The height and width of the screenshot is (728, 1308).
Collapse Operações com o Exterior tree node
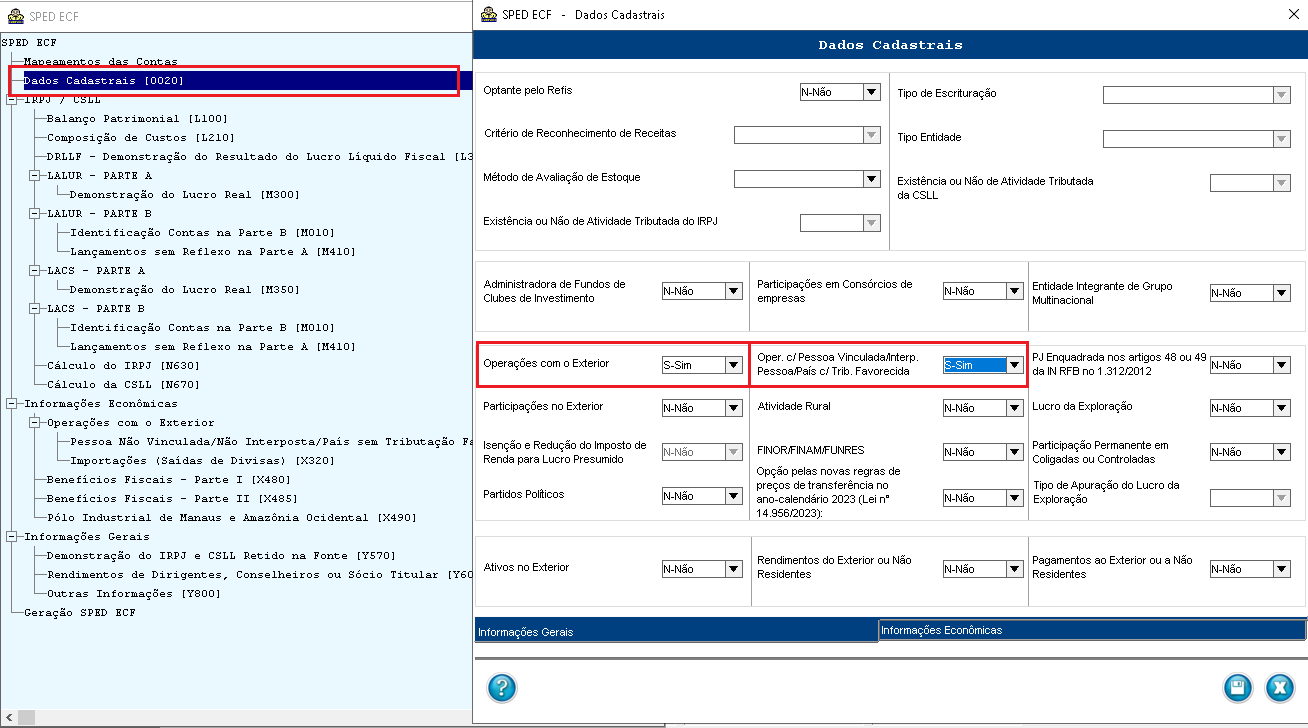pos(35,422)
